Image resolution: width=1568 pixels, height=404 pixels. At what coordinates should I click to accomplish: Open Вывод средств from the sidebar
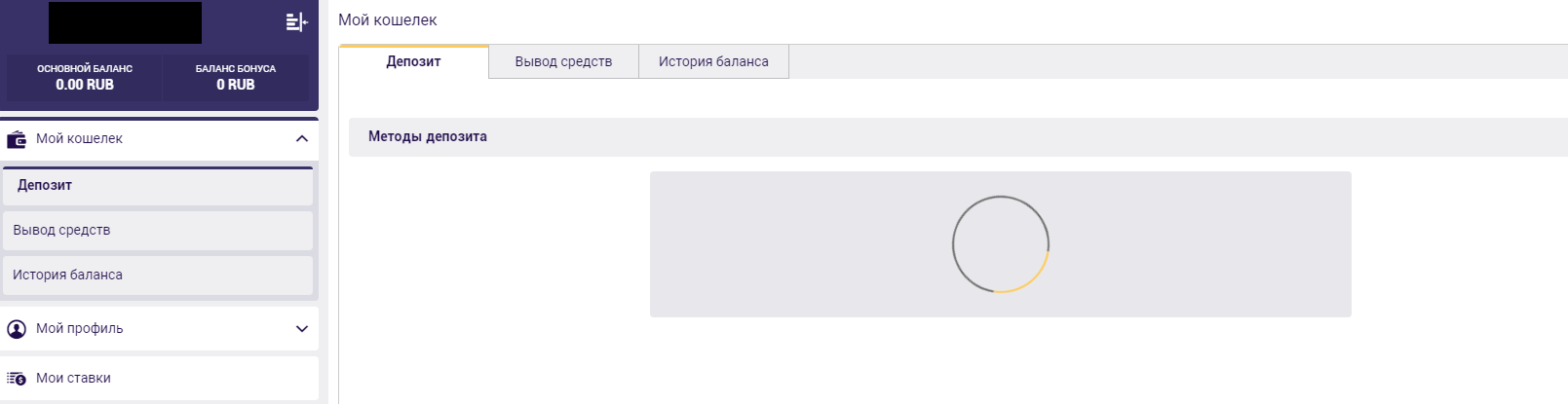[x=61, y=231]
